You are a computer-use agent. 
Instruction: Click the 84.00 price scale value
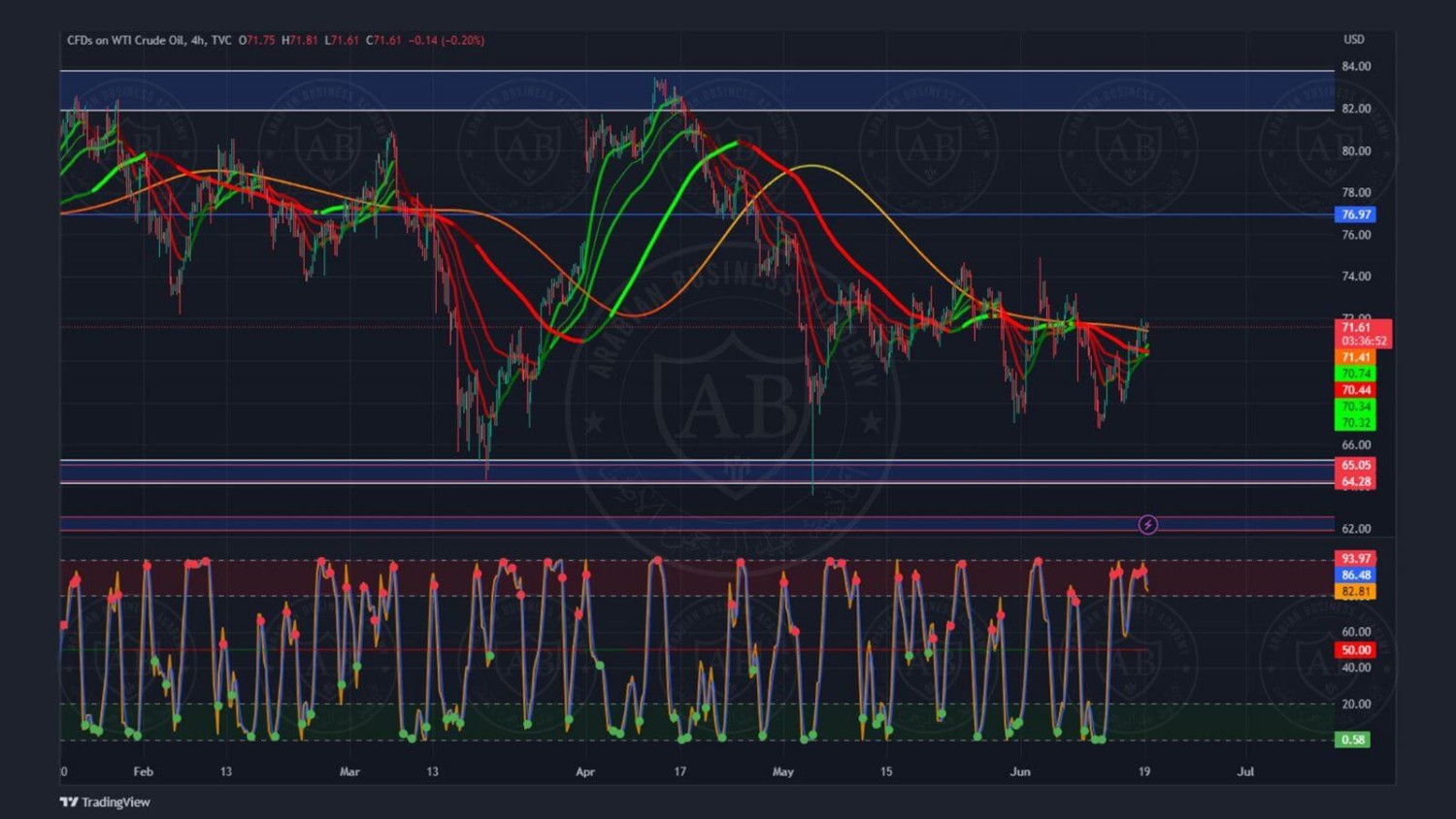click(1356, 67)
